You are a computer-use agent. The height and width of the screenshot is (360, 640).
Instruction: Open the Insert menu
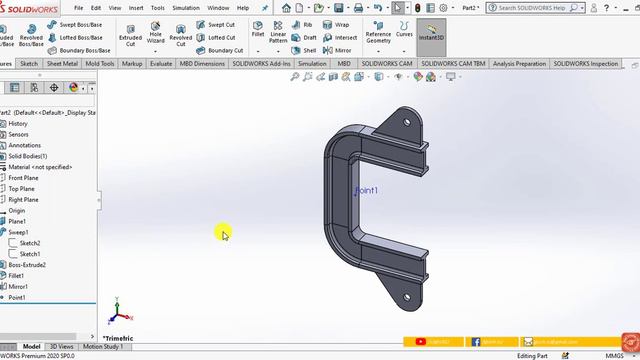tap(136, 8)
